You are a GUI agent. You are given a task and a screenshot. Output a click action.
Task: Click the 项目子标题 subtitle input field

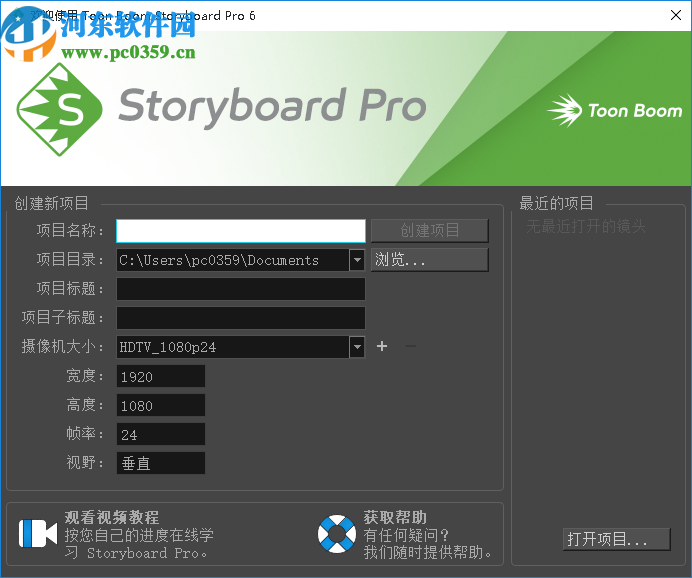click(241, 318)
